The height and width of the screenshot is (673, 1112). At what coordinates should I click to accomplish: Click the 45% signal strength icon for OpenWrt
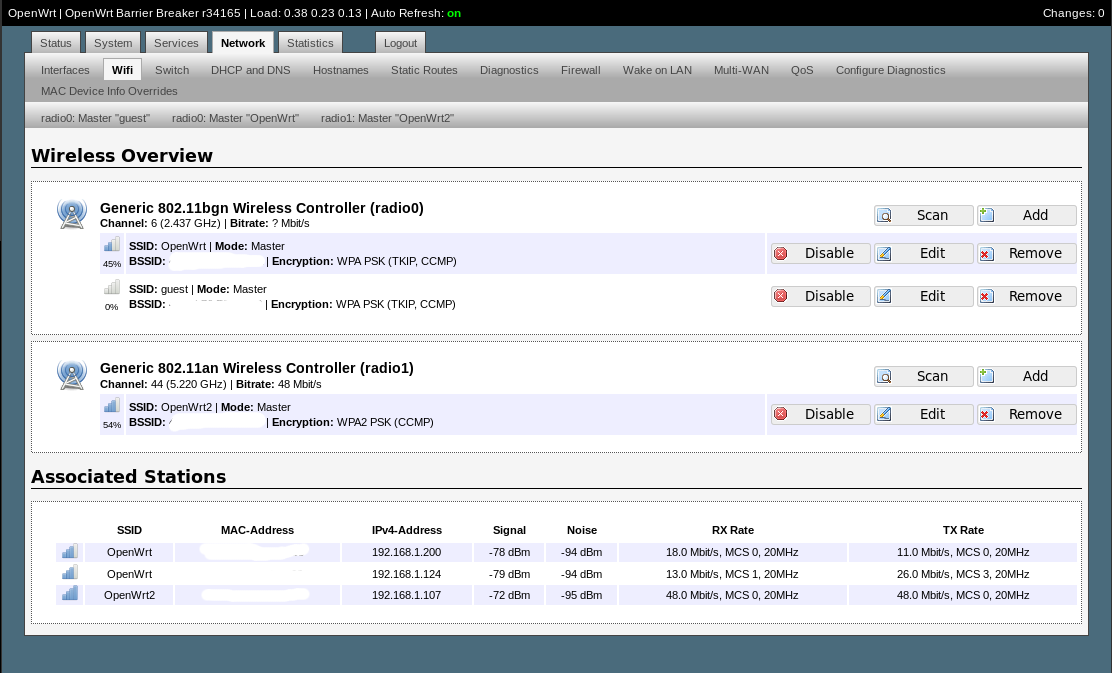[111, 244]
